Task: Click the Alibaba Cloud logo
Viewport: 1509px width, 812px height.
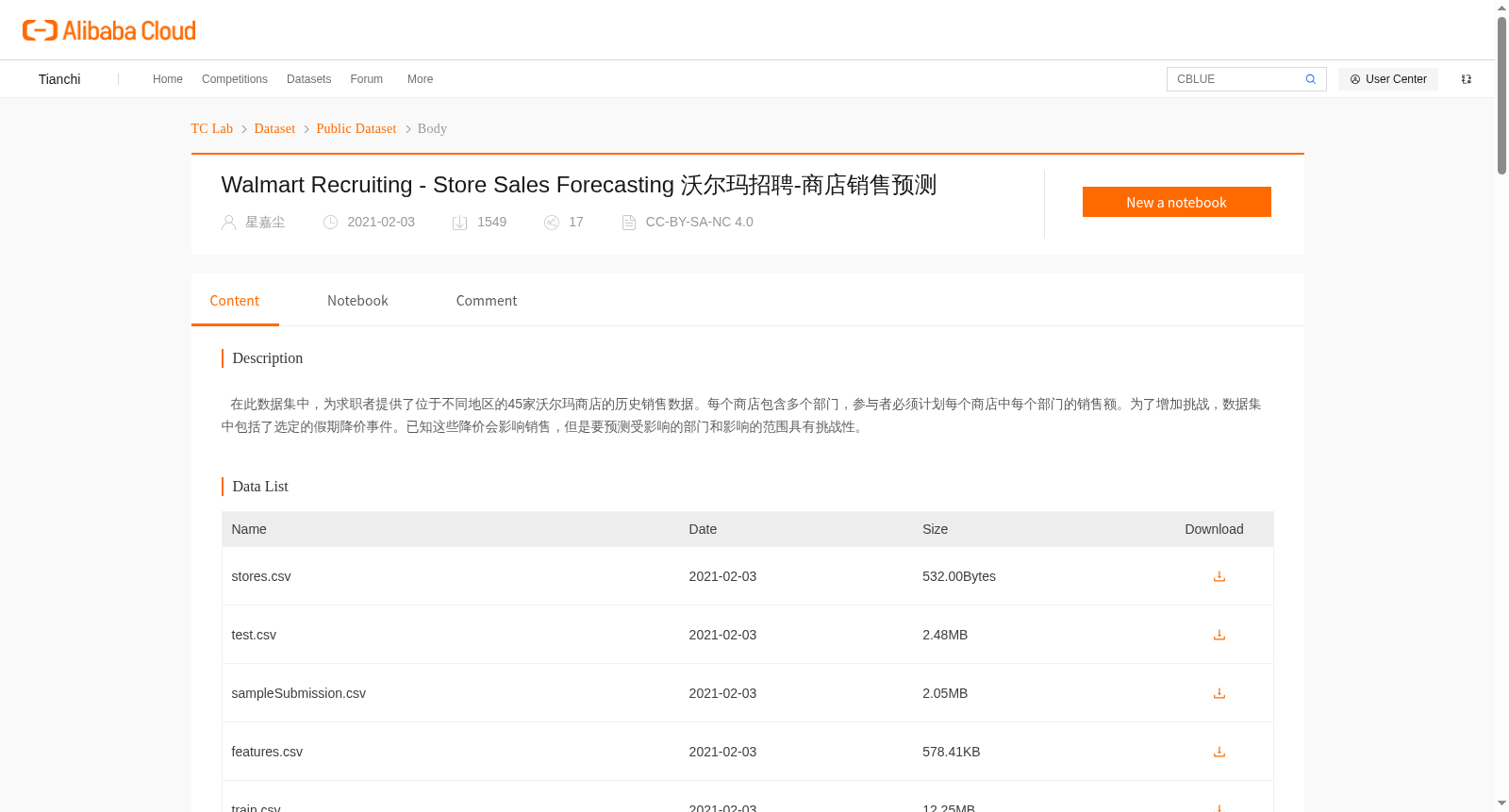Action: click(x=109, y=30)
